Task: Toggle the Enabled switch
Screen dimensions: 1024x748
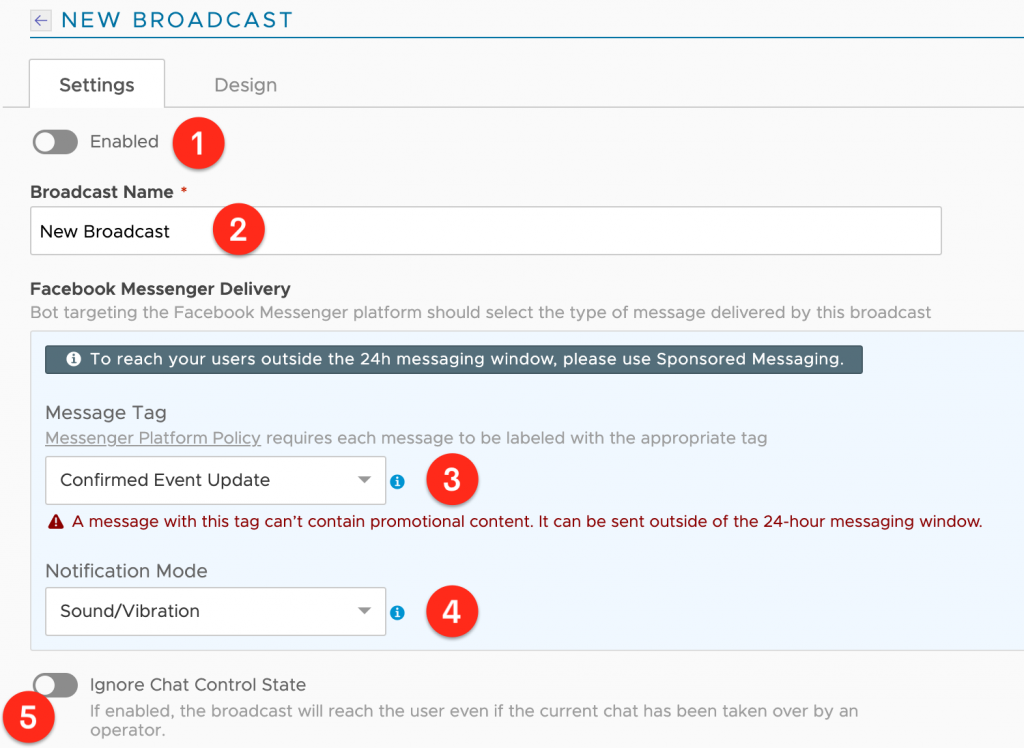Action: 56,142
